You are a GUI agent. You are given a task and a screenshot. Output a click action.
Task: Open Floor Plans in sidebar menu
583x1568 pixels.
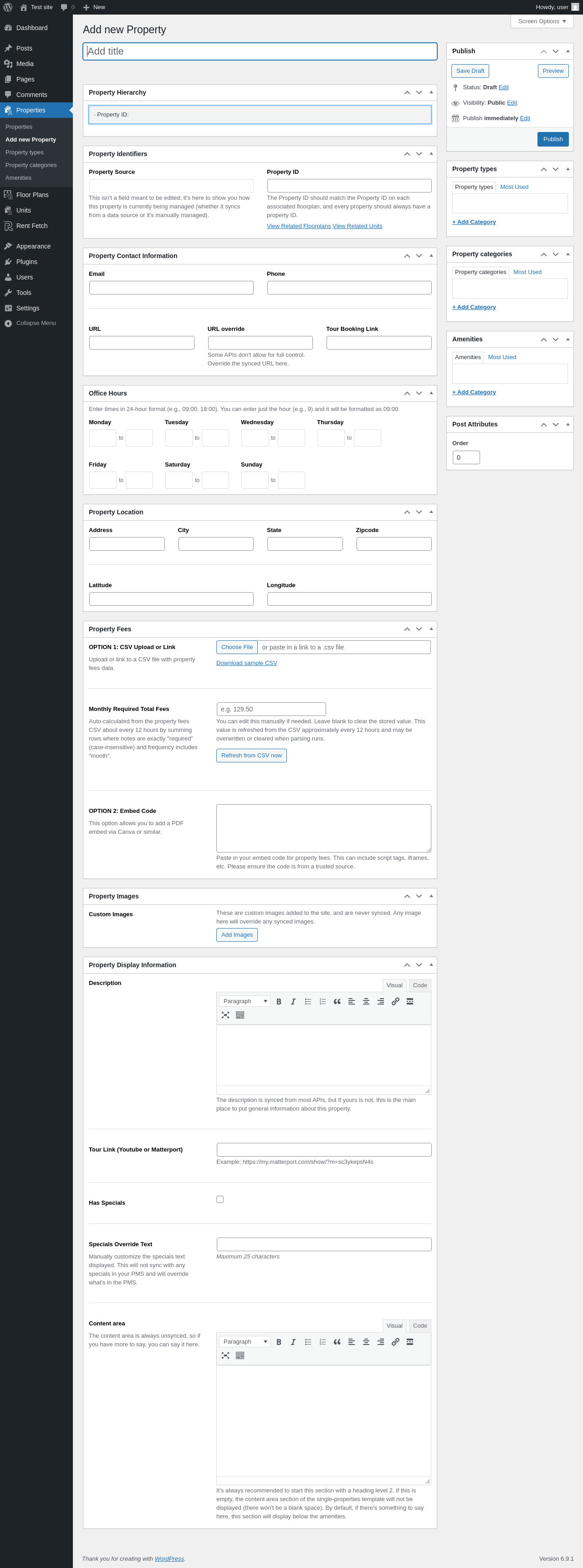coord(32,195)
